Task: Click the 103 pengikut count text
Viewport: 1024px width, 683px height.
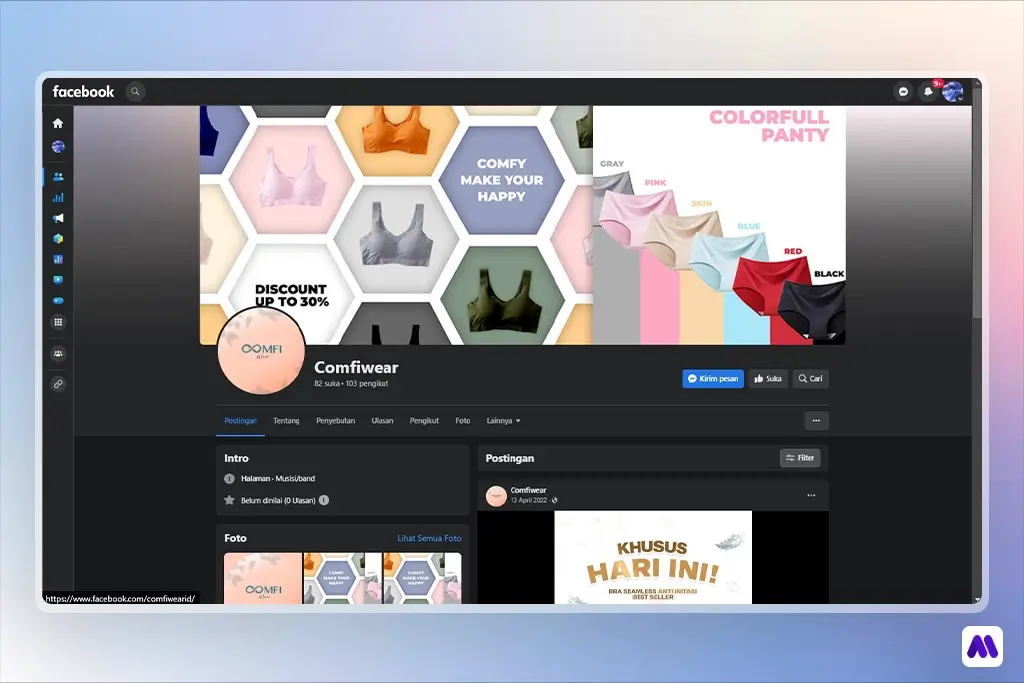Action: point(366,384)
